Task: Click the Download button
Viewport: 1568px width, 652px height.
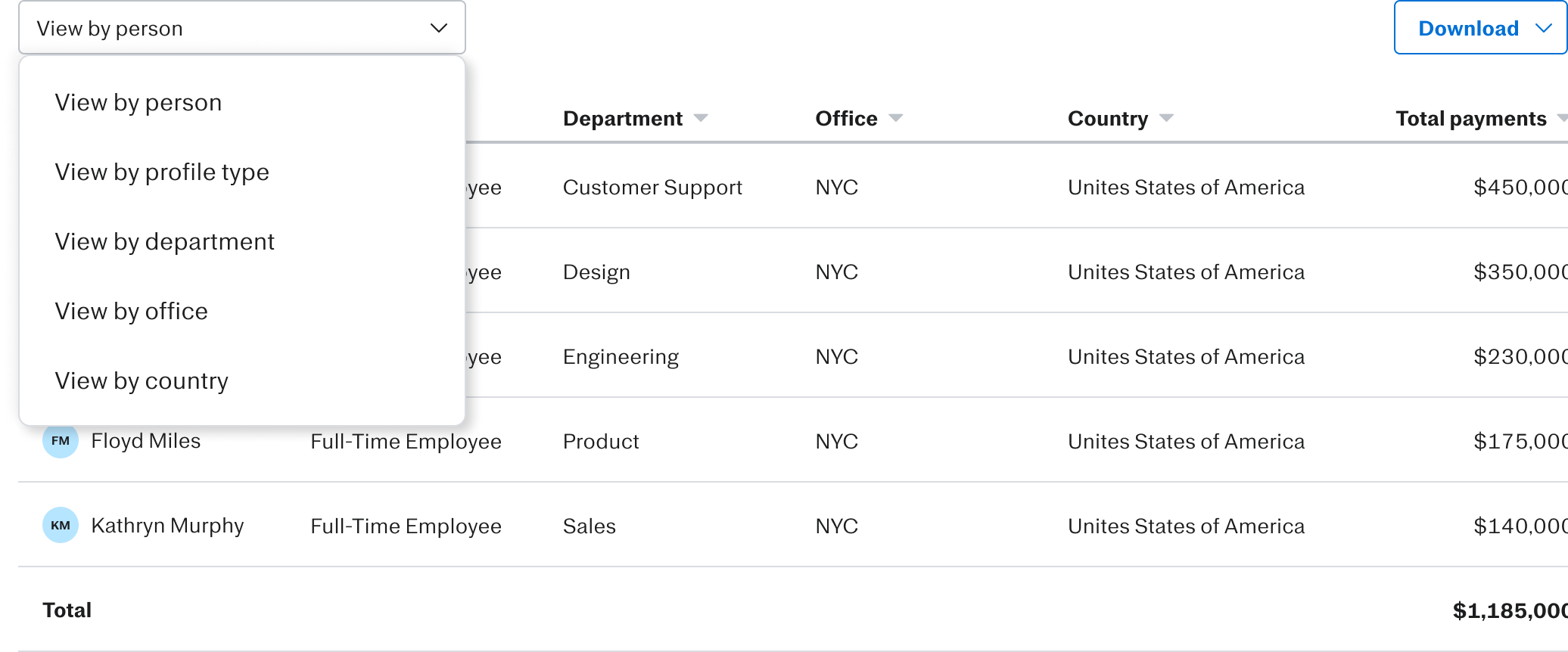Action: 1468,28
